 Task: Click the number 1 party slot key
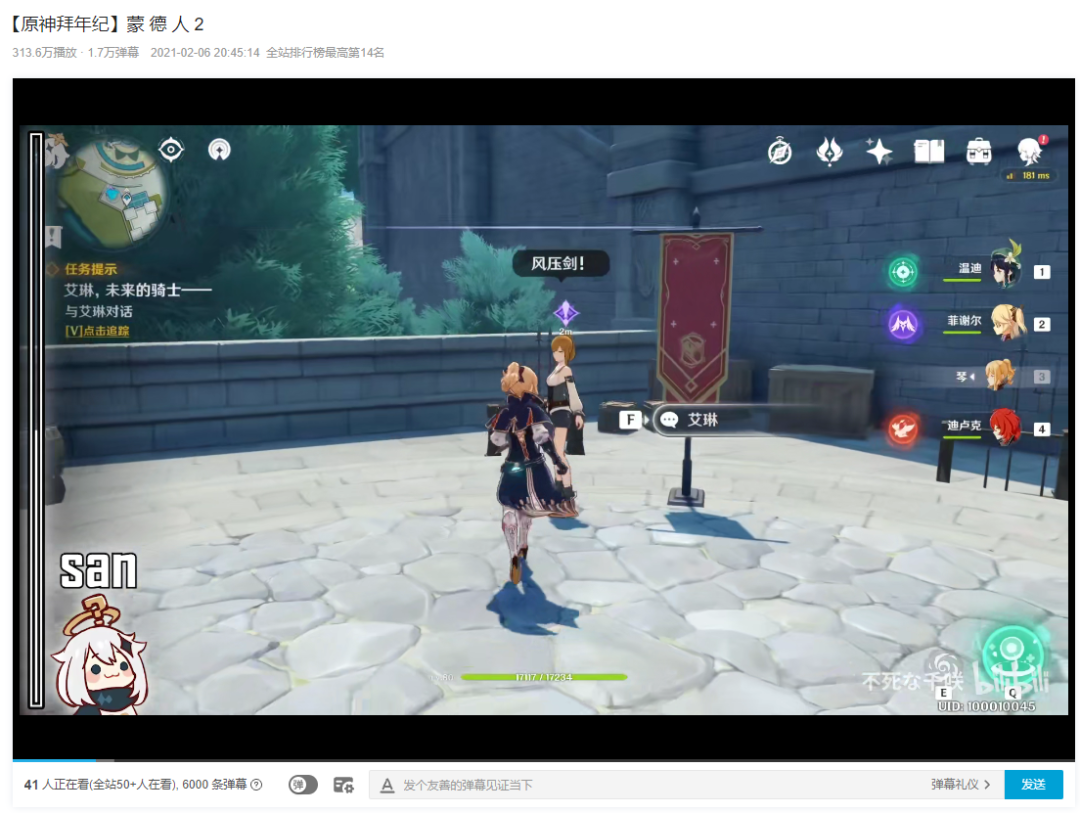1041,272
